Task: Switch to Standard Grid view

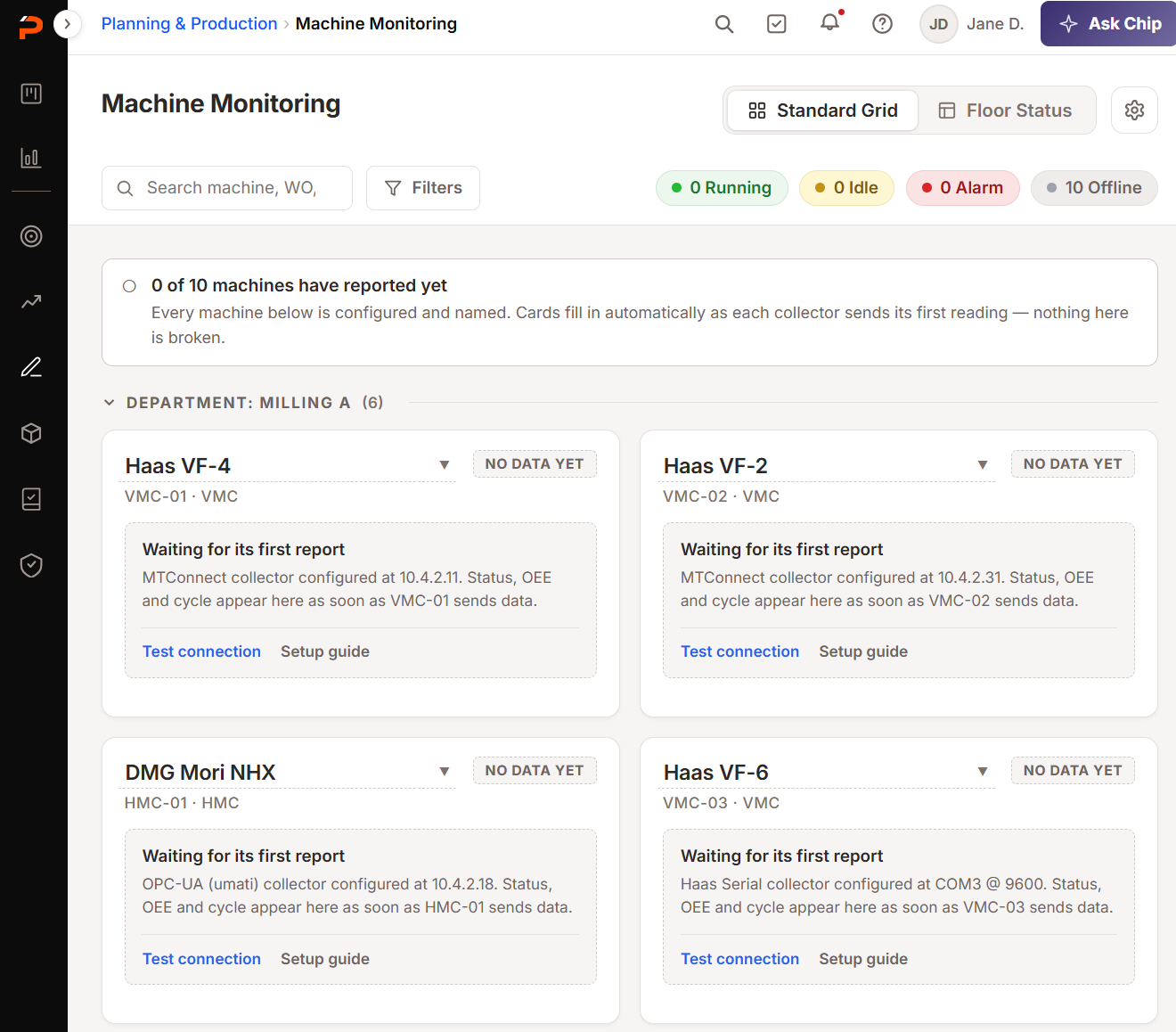Action: (x=823, y=111)
